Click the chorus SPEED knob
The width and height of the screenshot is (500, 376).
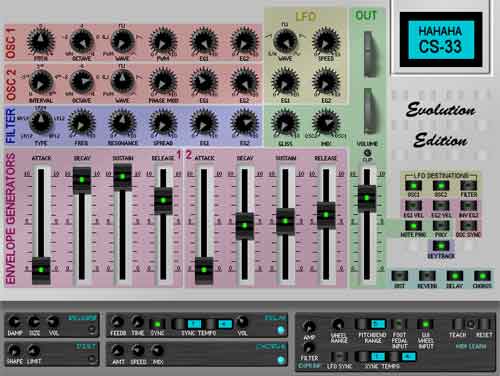pyautogui.click(x=137, y=350)
